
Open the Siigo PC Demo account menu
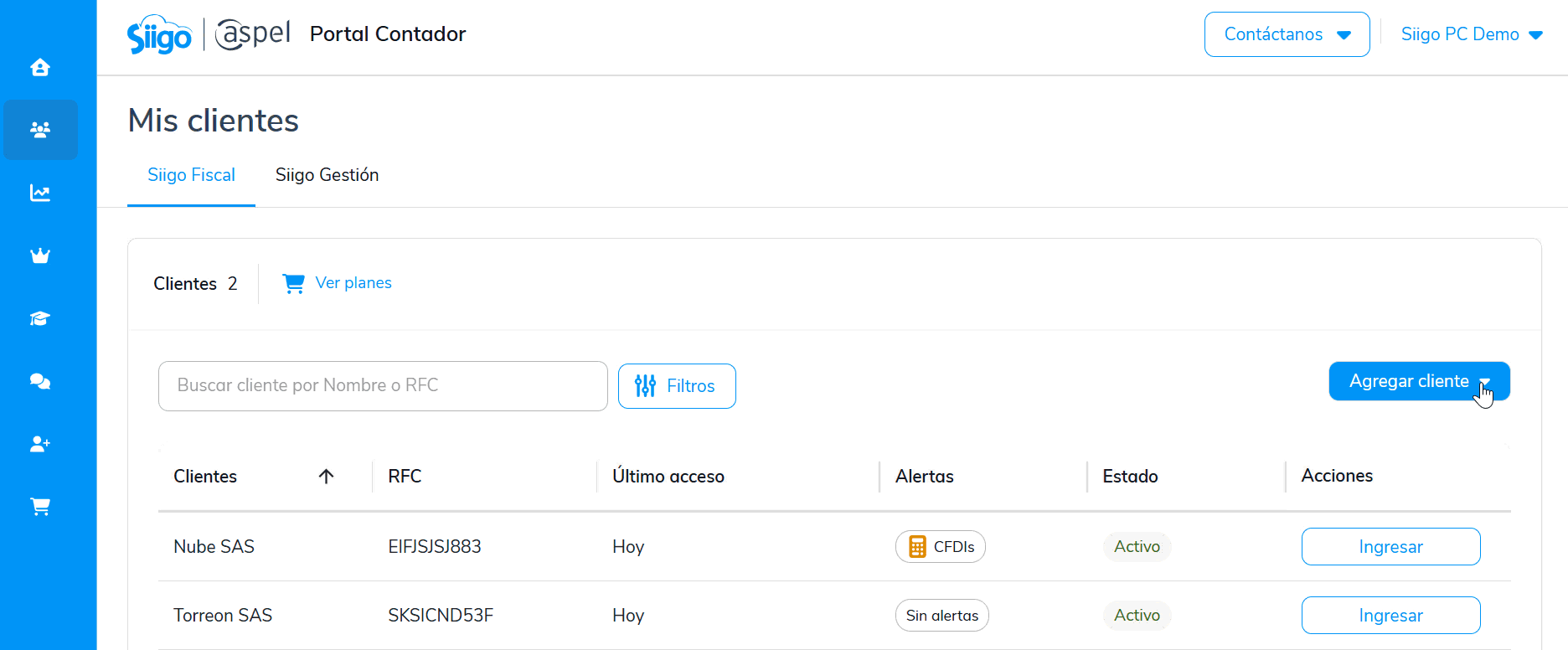point(1472,34)
